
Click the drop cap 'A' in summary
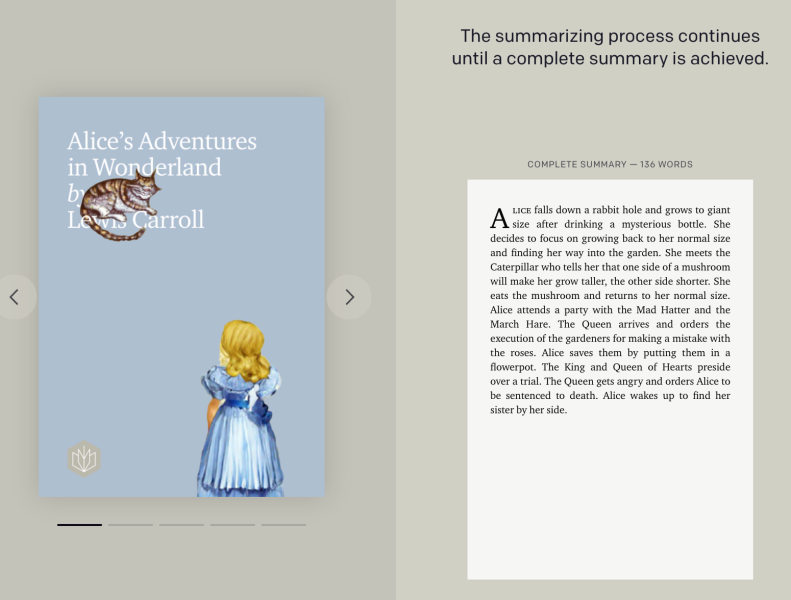(x=499, y=218)
